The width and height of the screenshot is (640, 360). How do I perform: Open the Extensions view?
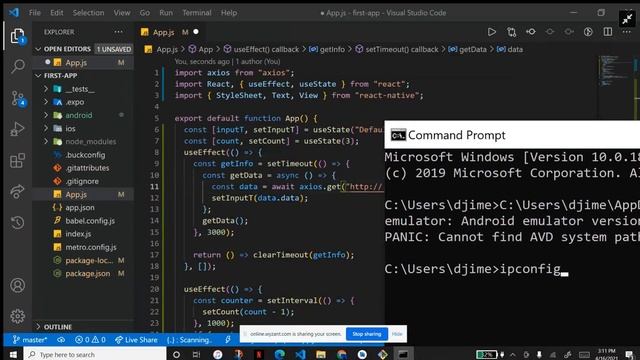18,160
